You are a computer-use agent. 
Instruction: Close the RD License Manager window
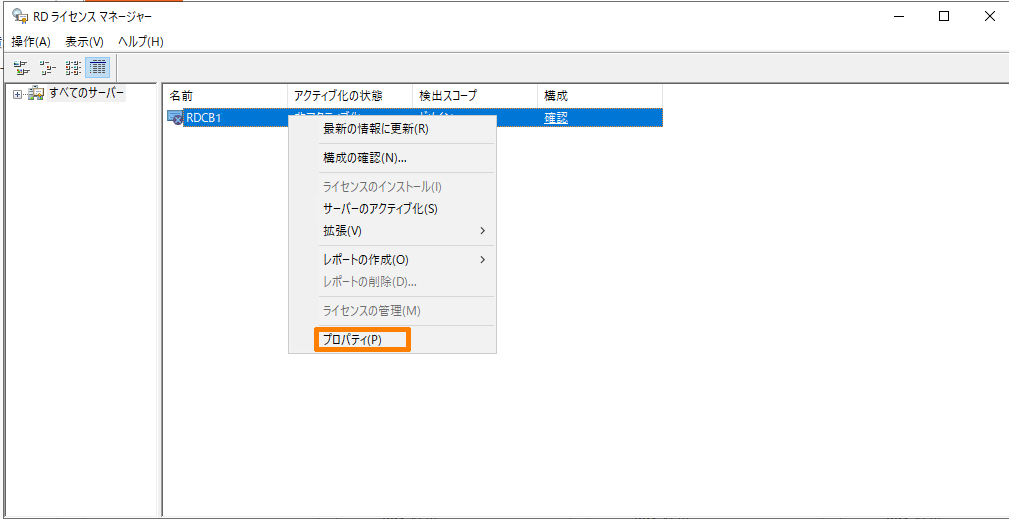990,17
